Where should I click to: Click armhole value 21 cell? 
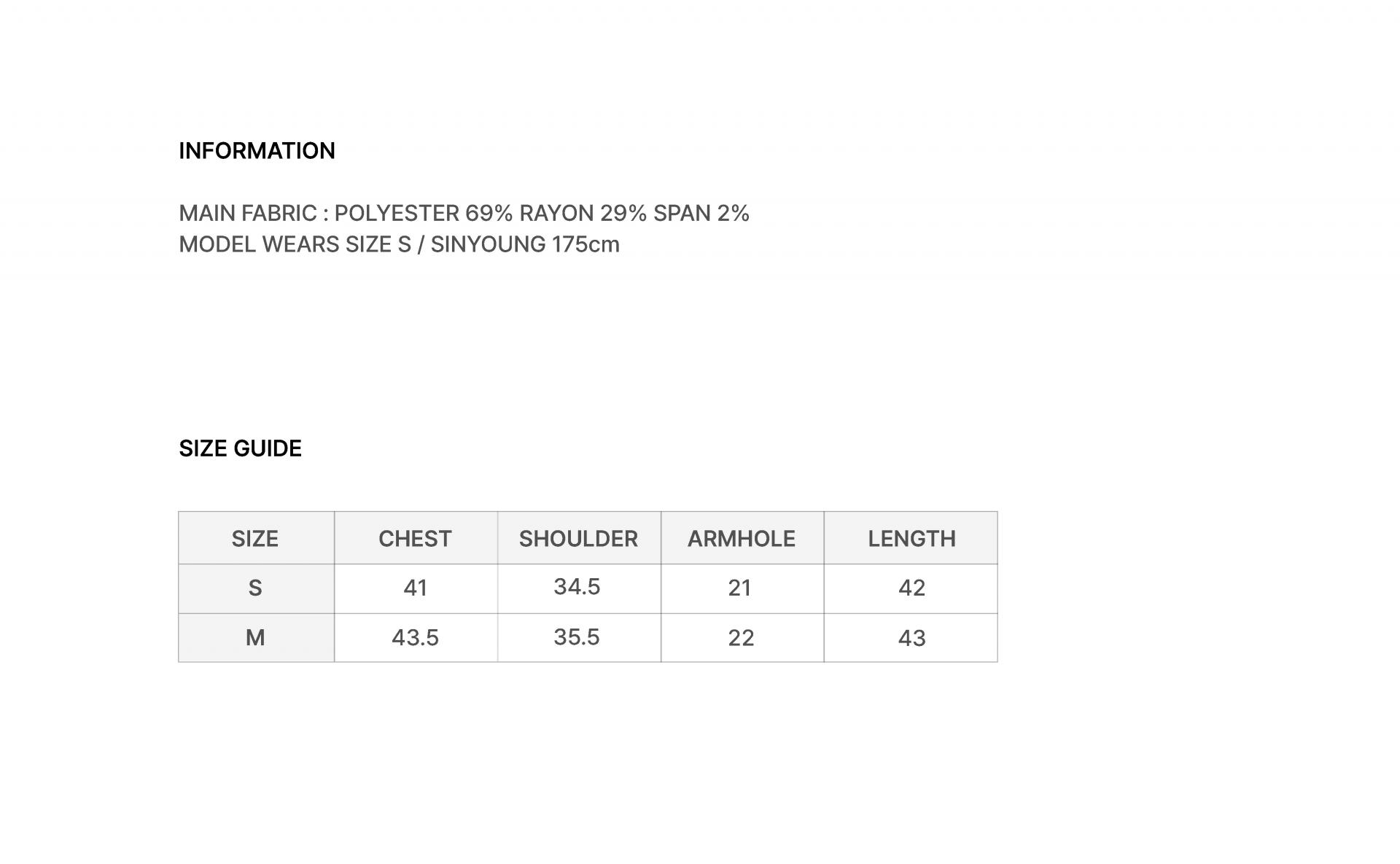(x=742, y=588)
